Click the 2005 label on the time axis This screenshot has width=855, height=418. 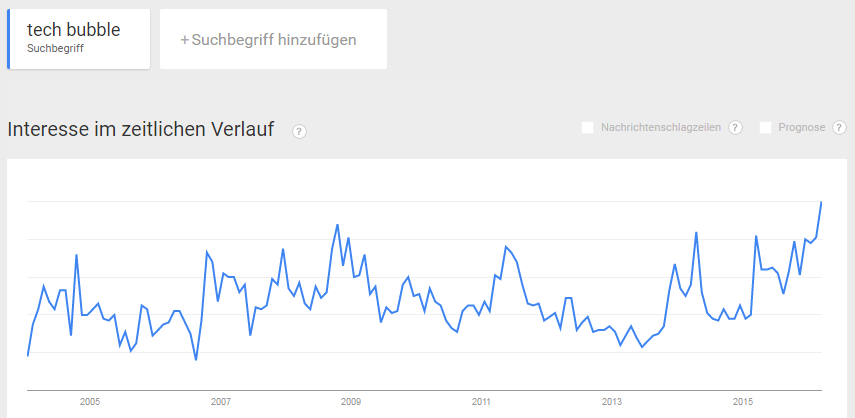[90, 402]
